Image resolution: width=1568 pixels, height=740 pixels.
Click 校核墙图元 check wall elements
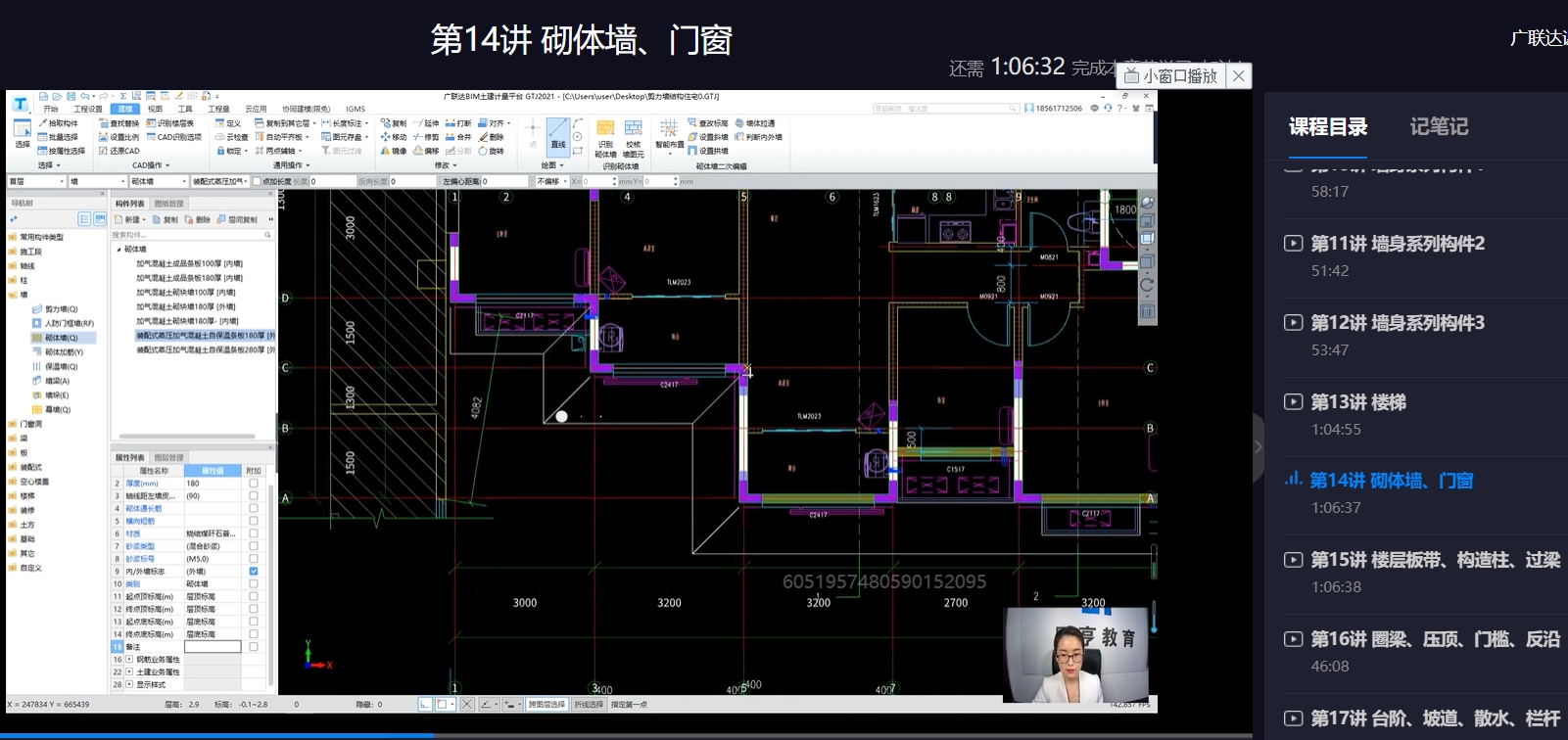[634, 139]
